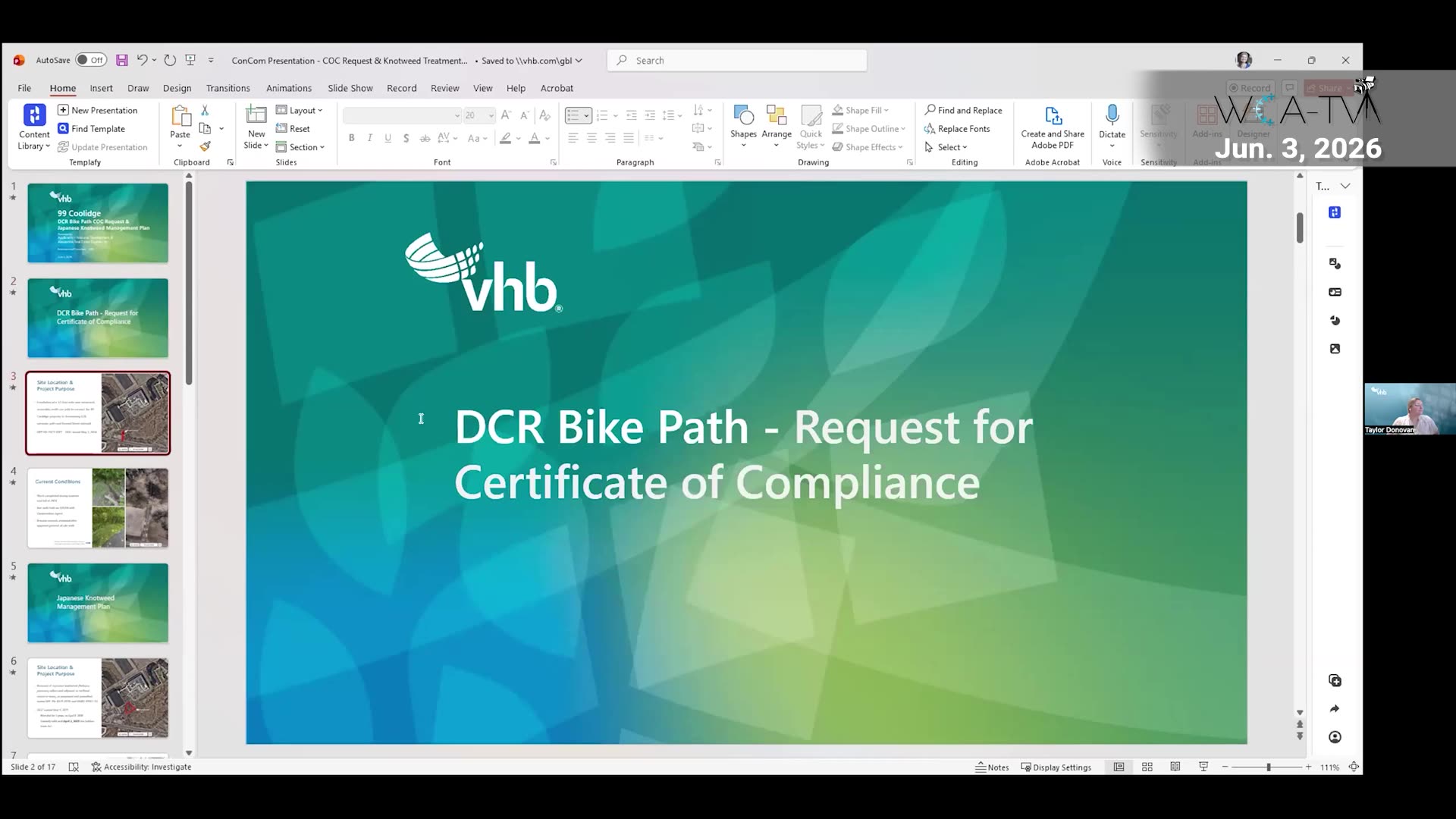The width and height of the screenshot is (1456, 819).
Task: Switch to Slide Sorter view icon
Action: 1147,767
